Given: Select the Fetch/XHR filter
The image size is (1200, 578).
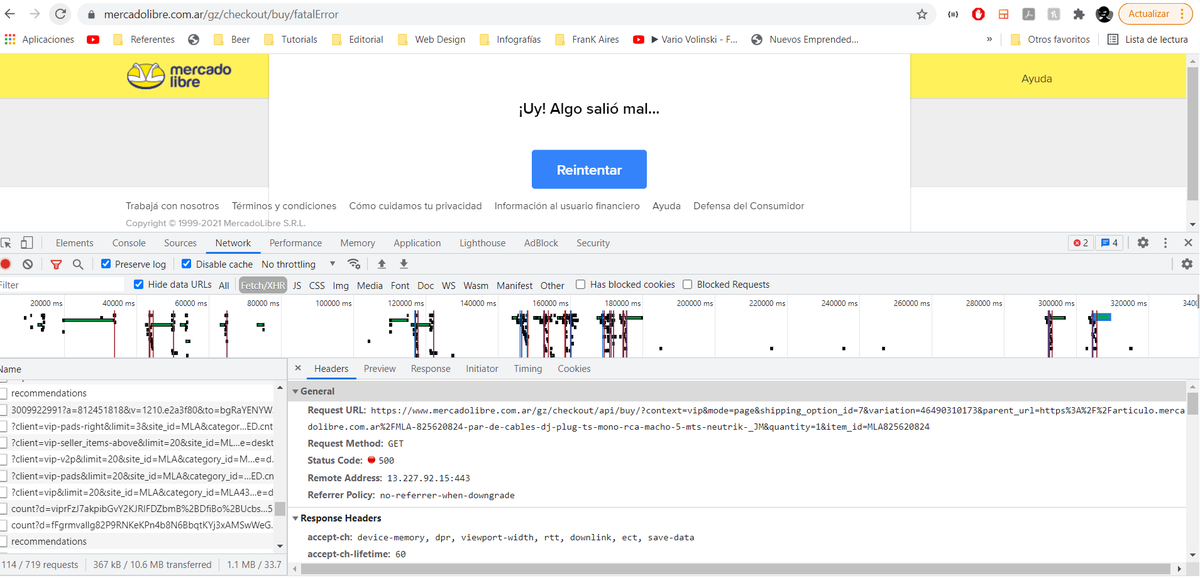Looking at the screenshot, I should point(262,285).
